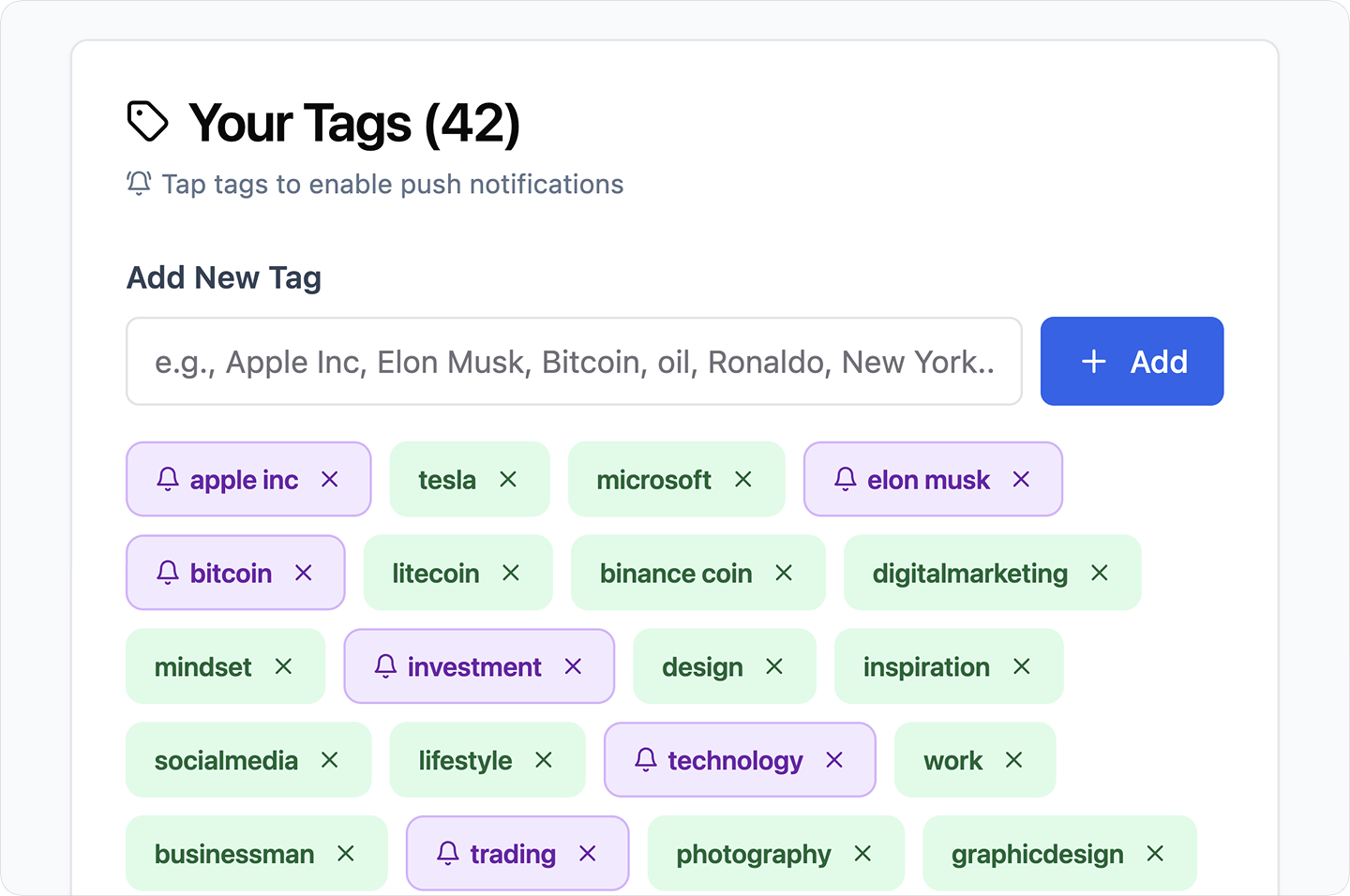Toggle notifications on for lifestyle tag
Screen dimensions: 1350x896
(x=465, y=761)
